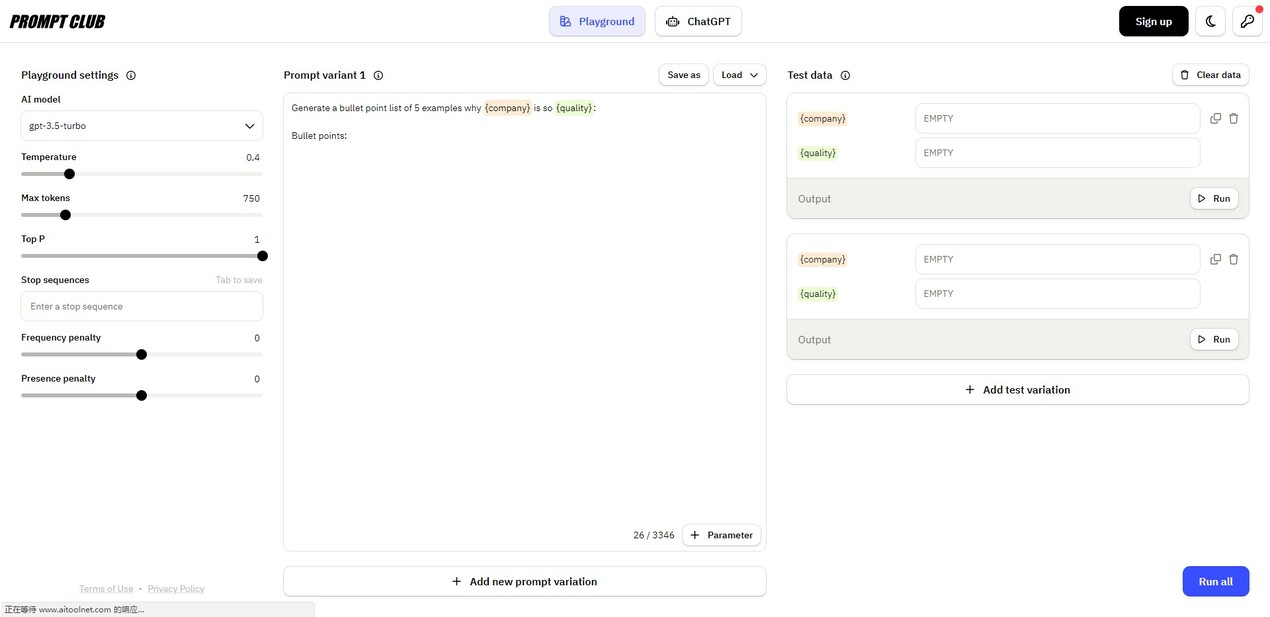Toggle dark mode with the moon icon
The width and height of the screenshot is (1270, 617).
pyautogui.click(x=1211, y=21)
